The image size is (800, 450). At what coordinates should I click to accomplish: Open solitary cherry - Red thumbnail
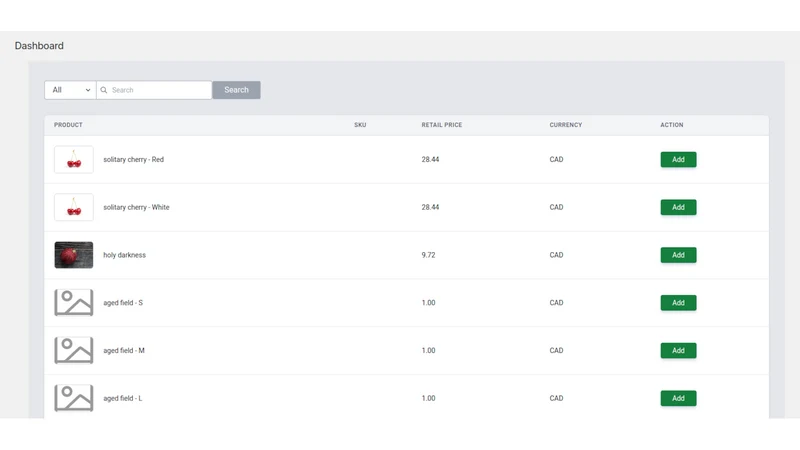tap(74, 160)
